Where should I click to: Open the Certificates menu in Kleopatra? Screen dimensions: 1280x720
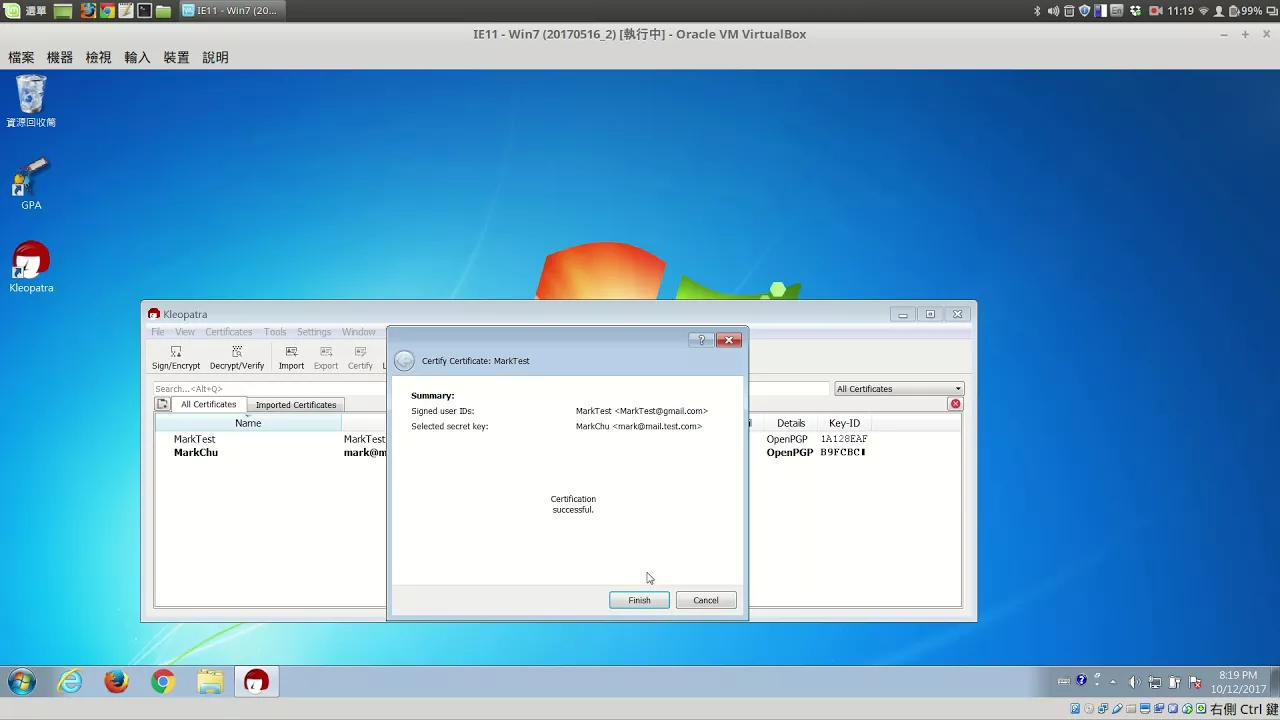coord(229,332)
